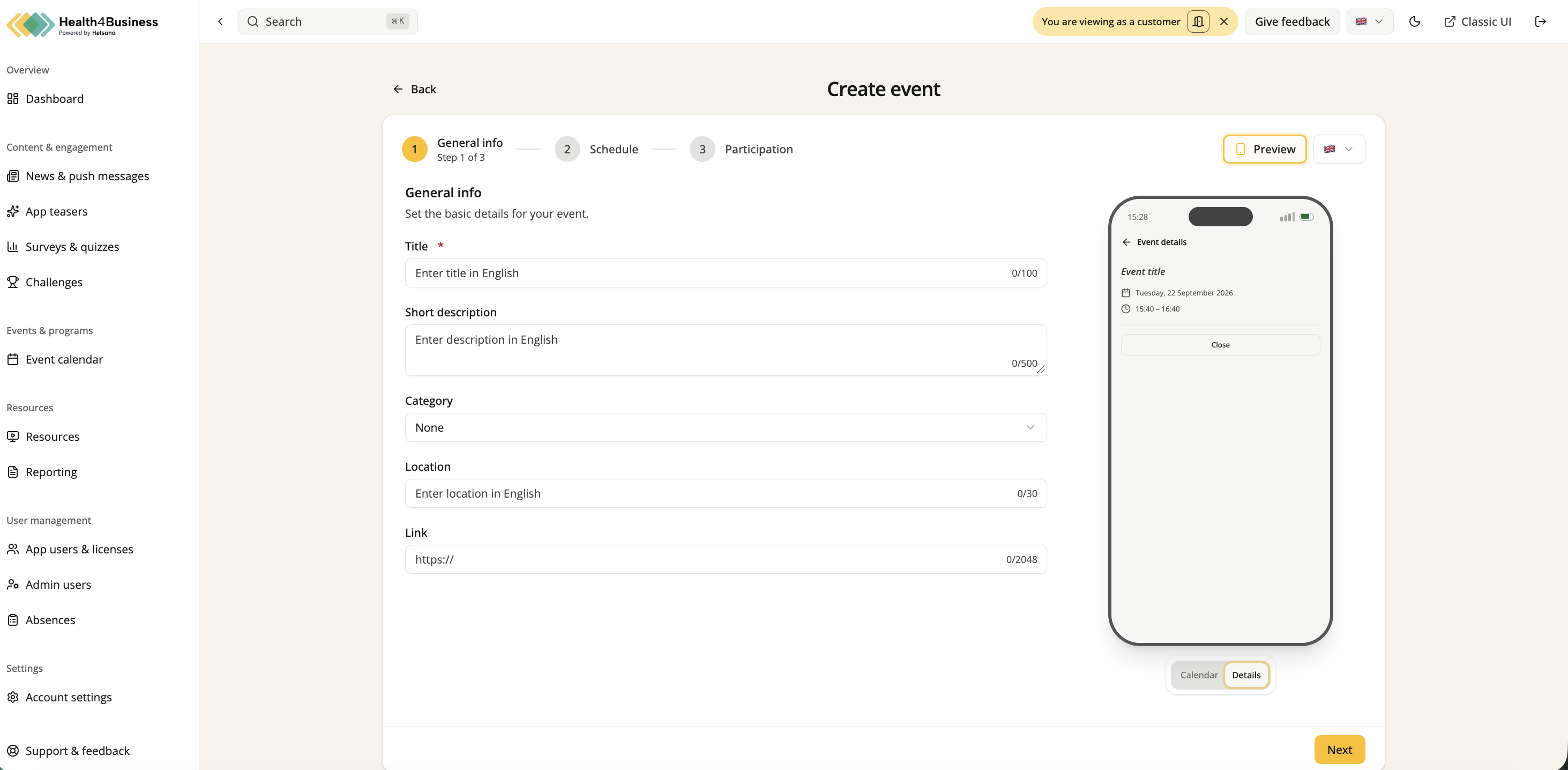
Task: Focus the Title input field
Action: click(x=726, y=273)
